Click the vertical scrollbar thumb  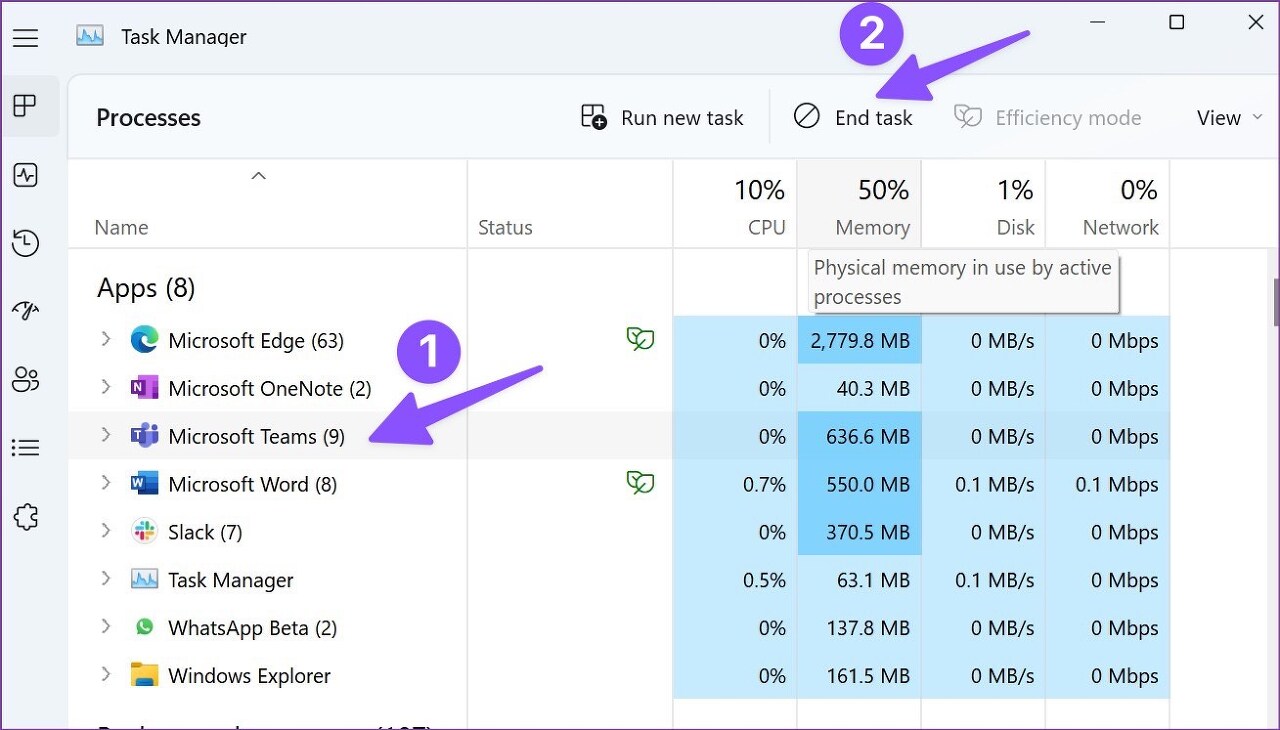click(x=1276, y=302)
